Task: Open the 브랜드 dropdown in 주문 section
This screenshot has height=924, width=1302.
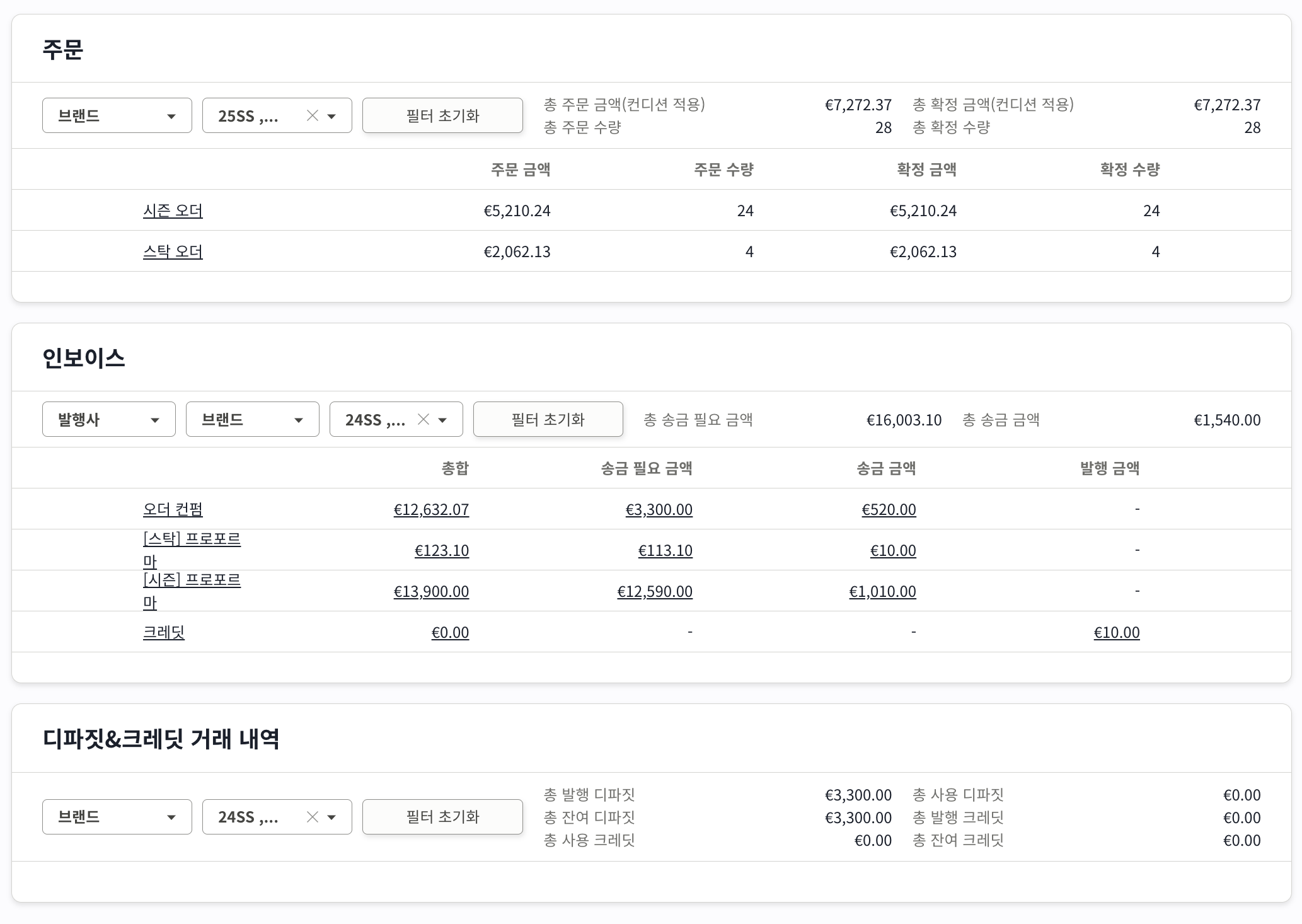Action: pos(117,115)
